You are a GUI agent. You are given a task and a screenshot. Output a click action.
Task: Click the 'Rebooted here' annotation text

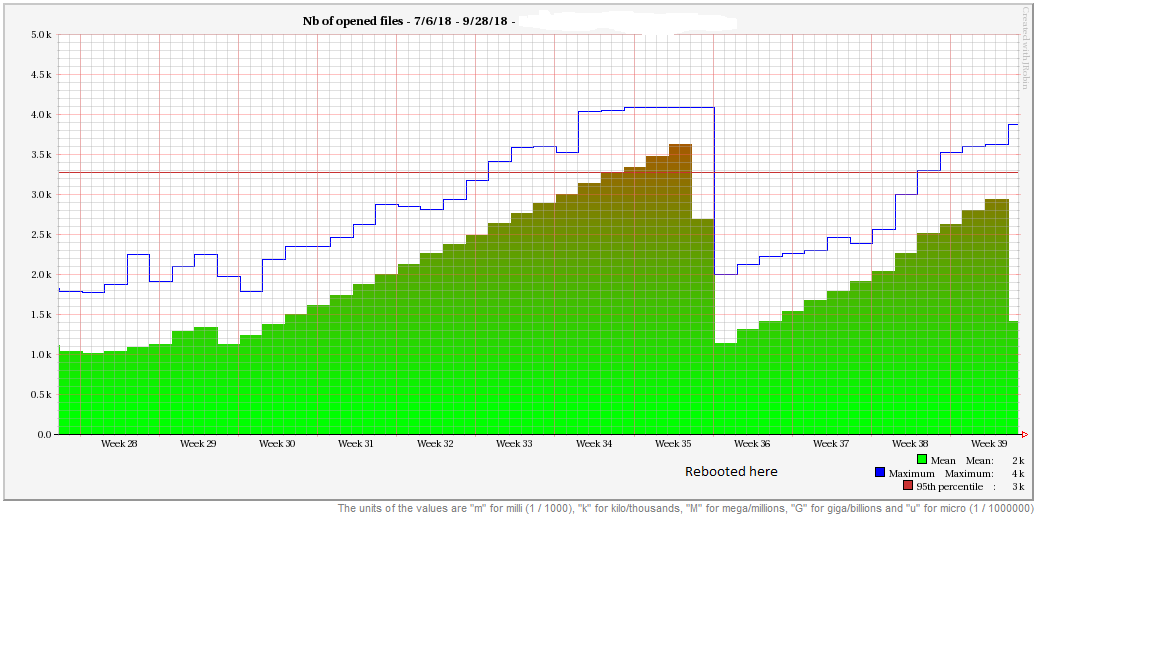[x=731, y=471]
